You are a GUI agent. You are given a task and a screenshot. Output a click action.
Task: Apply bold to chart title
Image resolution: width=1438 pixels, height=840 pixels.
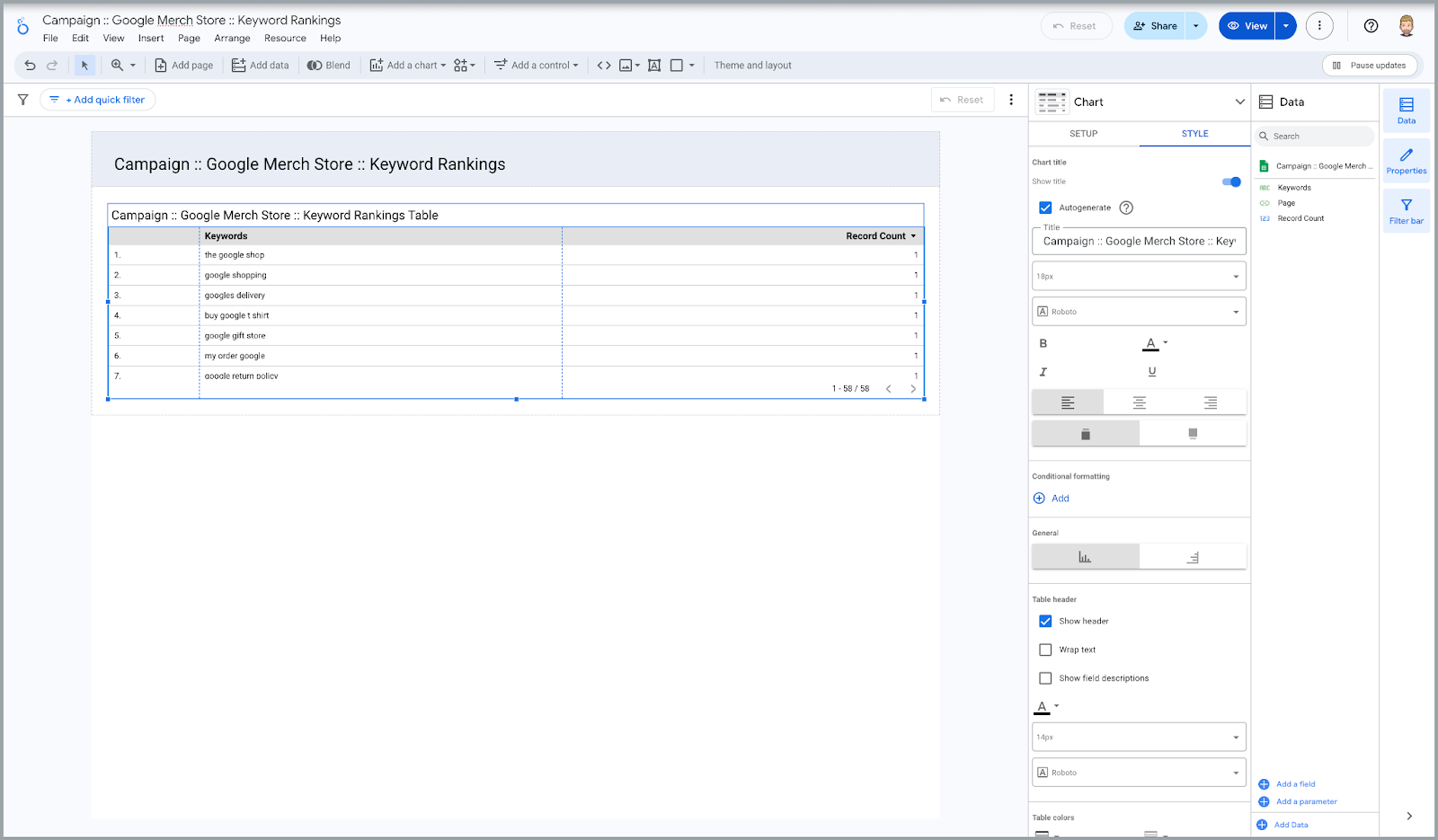click(x=1043, y=343)
